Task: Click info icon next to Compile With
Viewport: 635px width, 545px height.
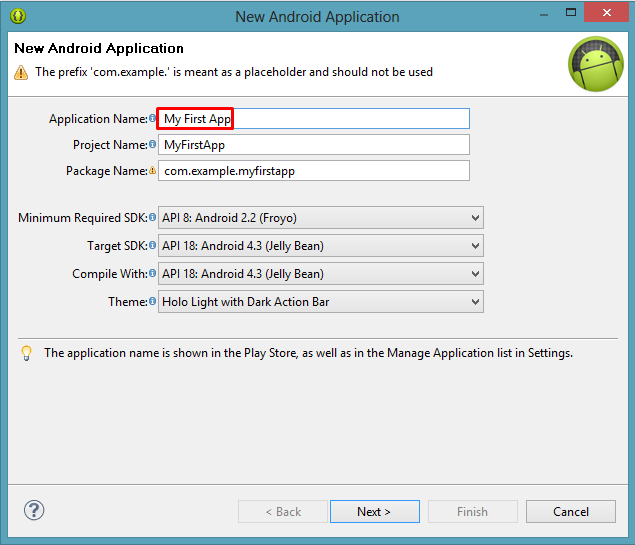Action: 152,273
